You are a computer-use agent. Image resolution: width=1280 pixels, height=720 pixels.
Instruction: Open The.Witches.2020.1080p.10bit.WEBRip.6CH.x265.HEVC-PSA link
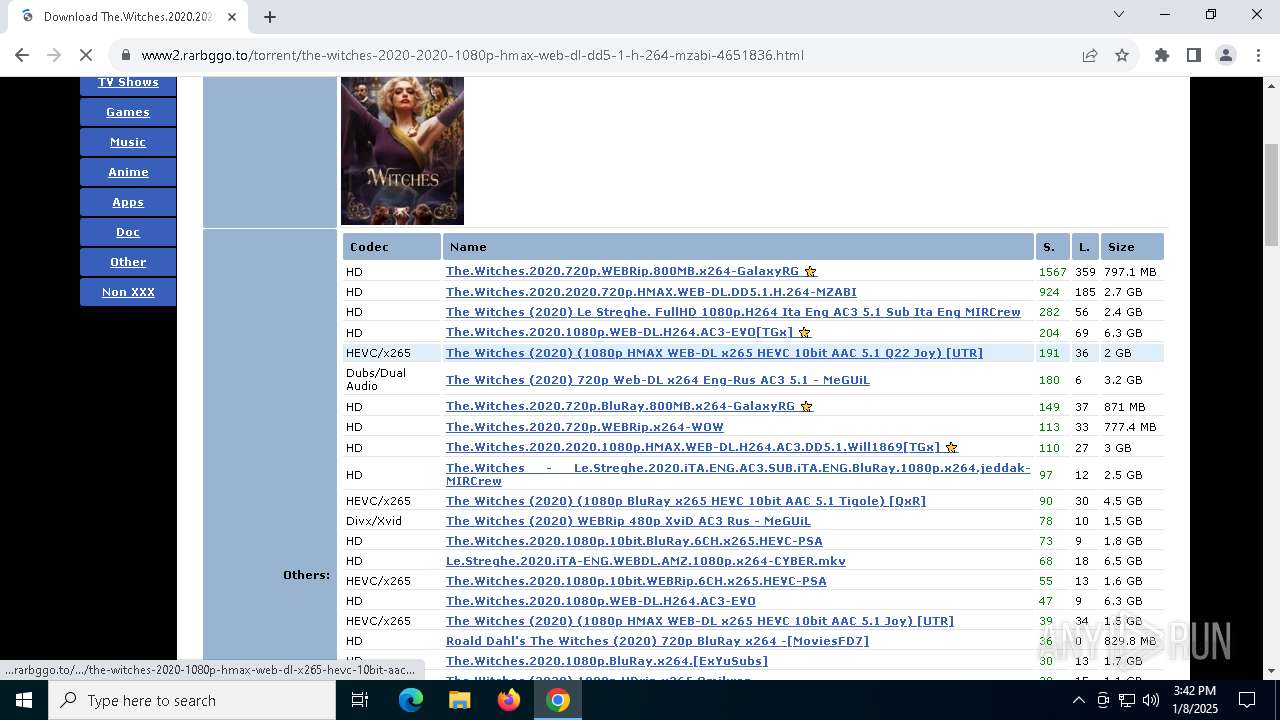click(636, 581)
